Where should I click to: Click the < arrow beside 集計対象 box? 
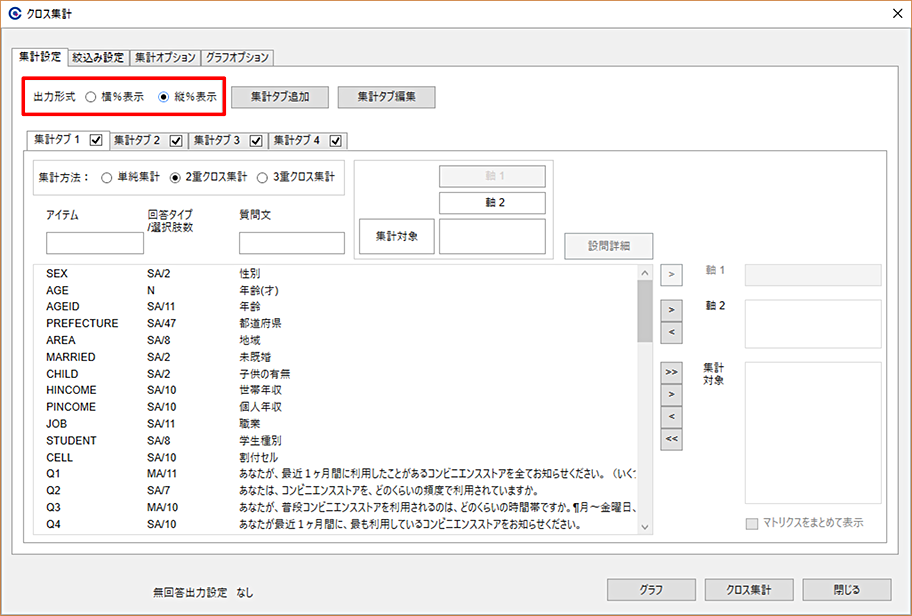[x=671, y=416]
